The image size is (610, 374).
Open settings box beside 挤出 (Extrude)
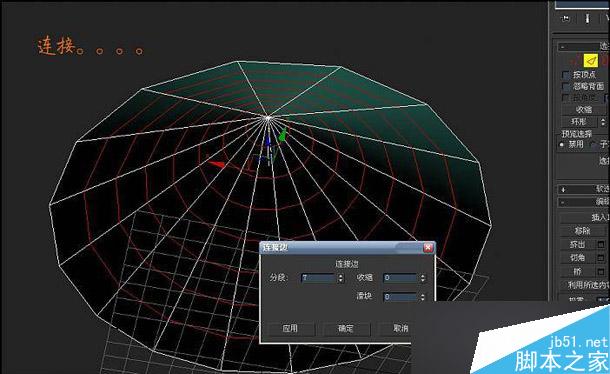point(601,244)
